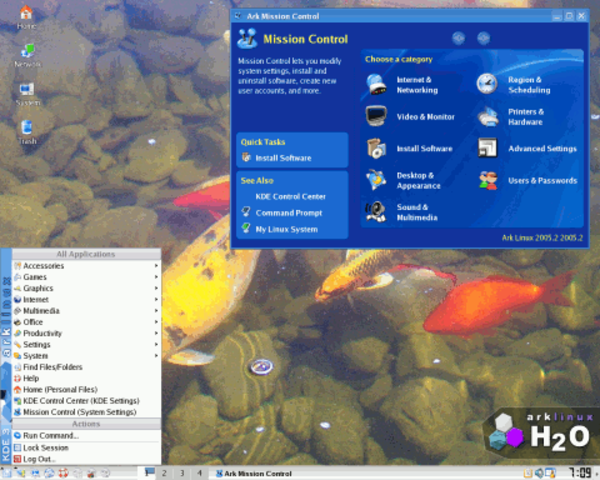Switch to virtual desktop 1
600x480 pixels.
click(x=147, y=473)
